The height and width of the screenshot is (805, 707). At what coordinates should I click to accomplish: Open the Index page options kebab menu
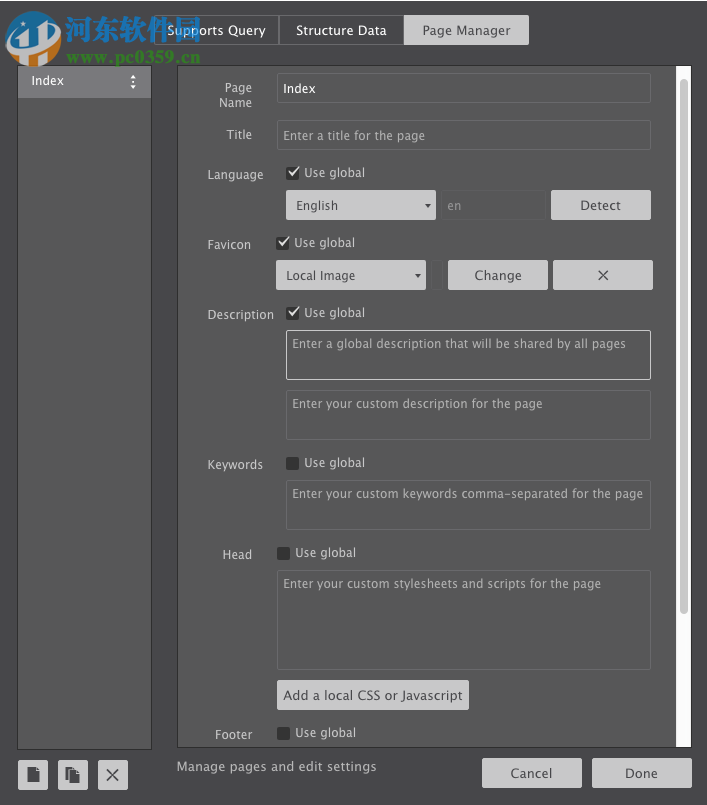[133, 82]
